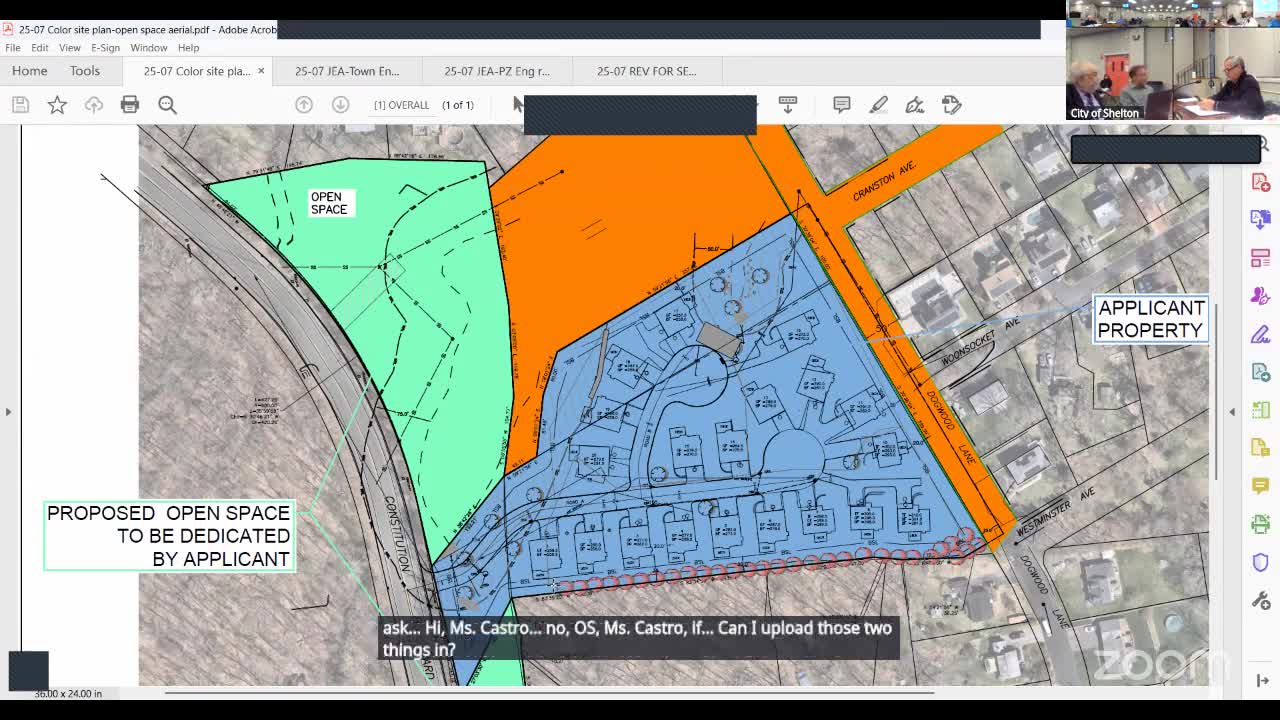The image size is (1280, 720).
Task: Click the horizontal scrollbar at bottom
Action: 550,693
